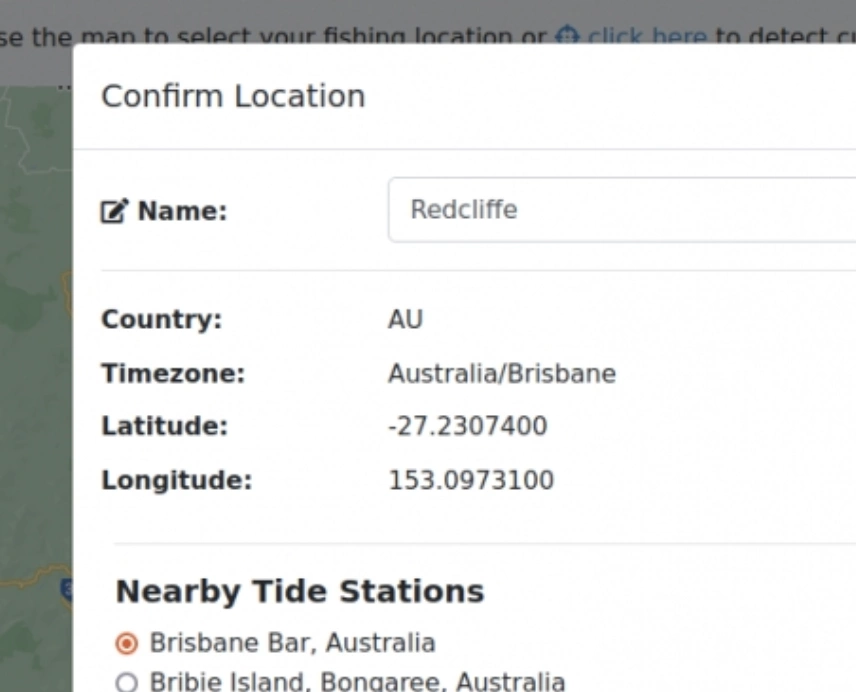
Task: Click the Latitude: label
Action: 165,427
